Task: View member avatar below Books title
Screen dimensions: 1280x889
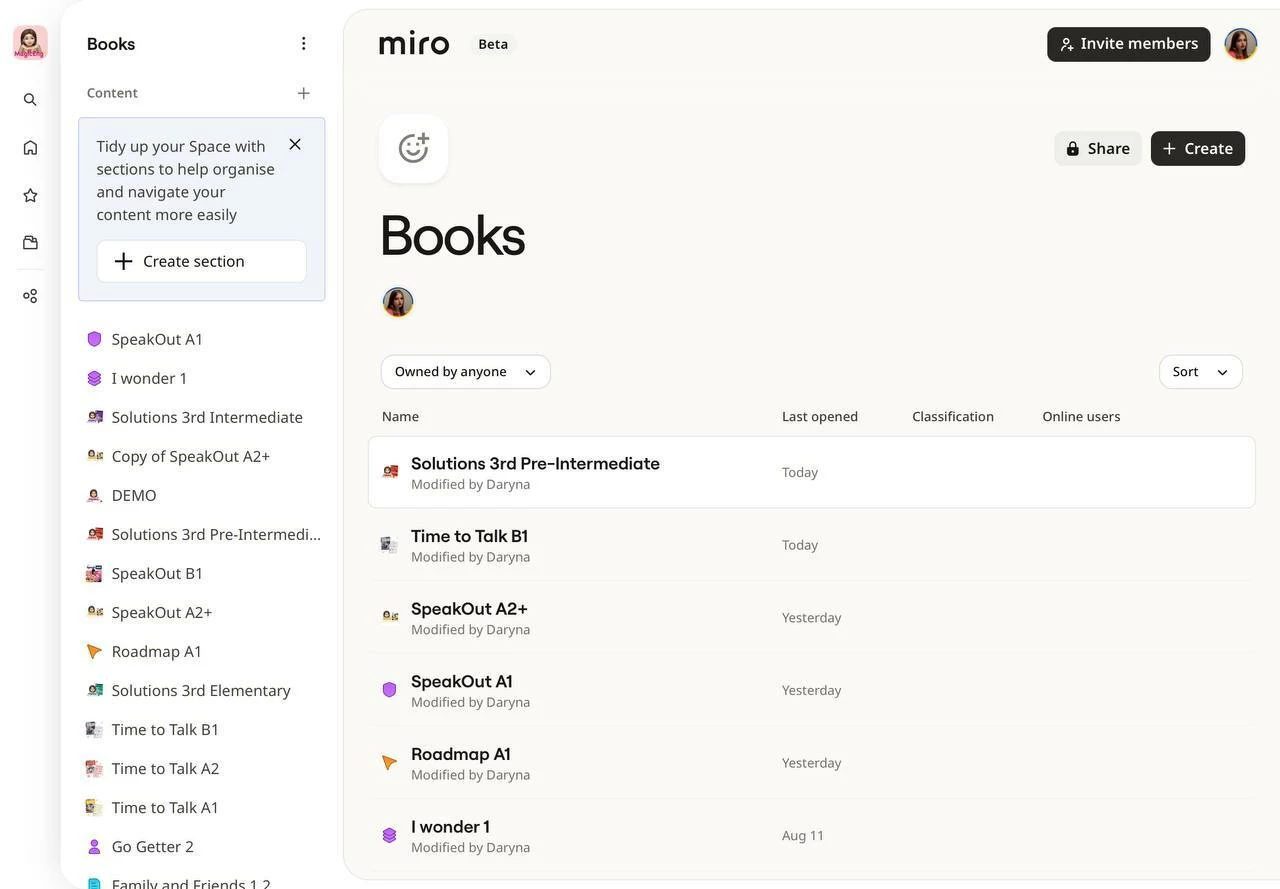Action: tap(398, 302)
